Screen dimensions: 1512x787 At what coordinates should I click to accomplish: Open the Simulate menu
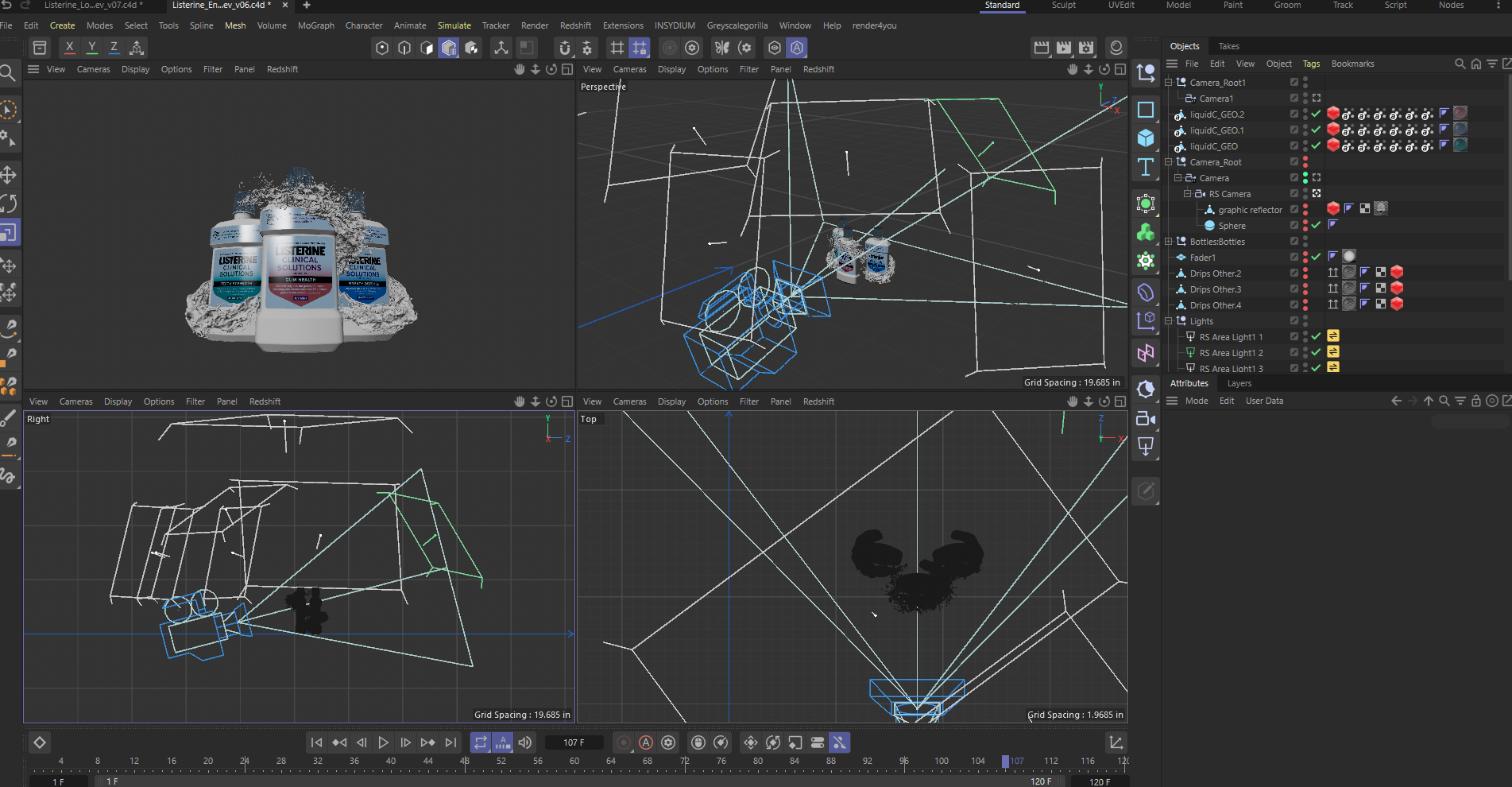[x=454, y=25]
